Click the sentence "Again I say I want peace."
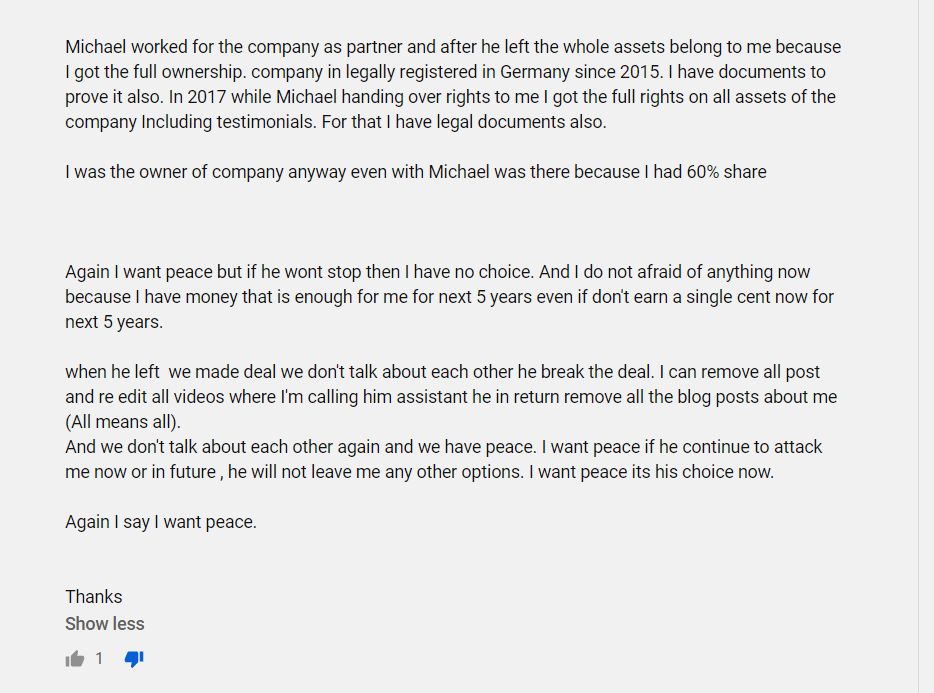 (161, 522)
